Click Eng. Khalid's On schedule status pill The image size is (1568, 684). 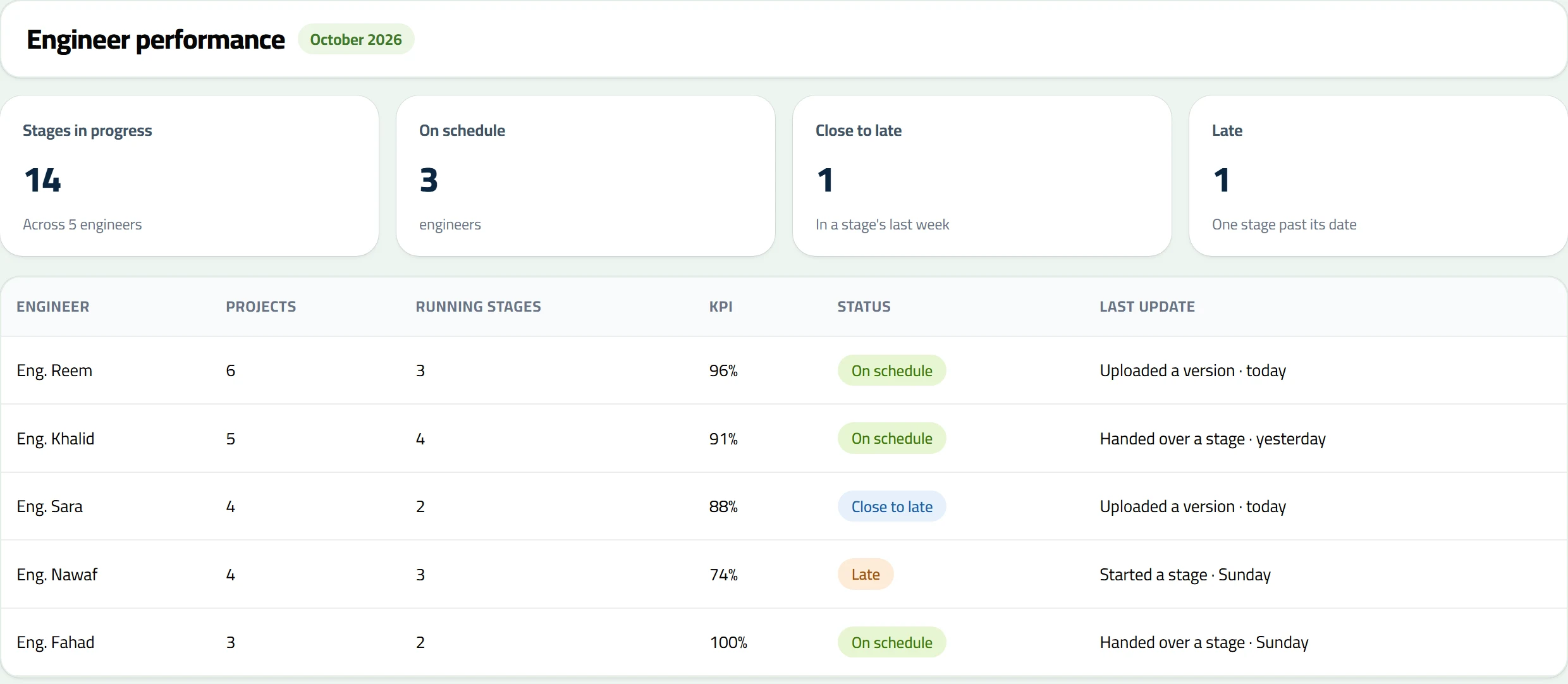tap(891, 439)
